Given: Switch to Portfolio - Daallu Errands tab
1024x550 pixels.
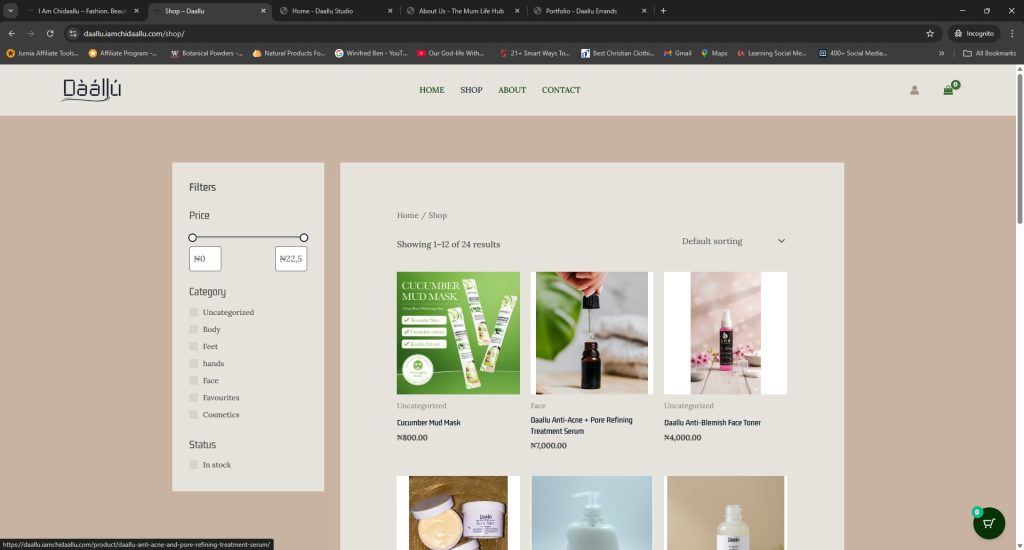Looking at the screenshot, I should coord(590,11).
